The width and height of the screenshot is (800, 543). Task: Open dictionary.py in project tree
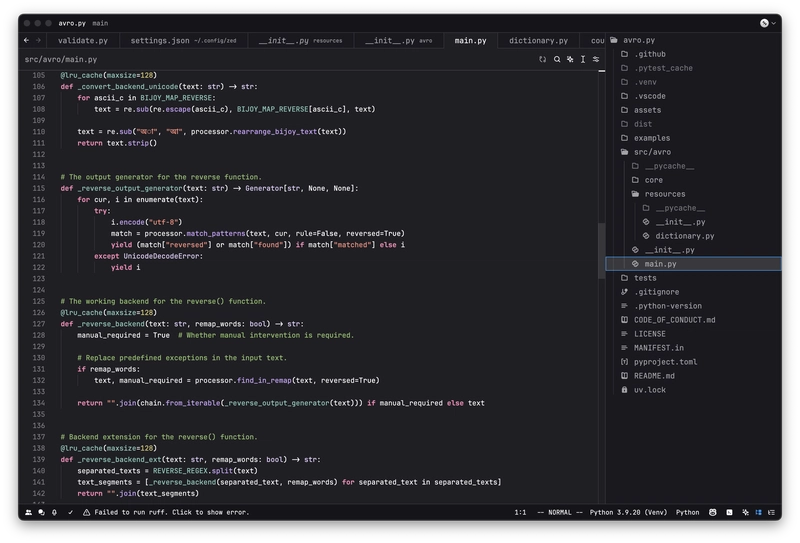(x=693, y=236)
